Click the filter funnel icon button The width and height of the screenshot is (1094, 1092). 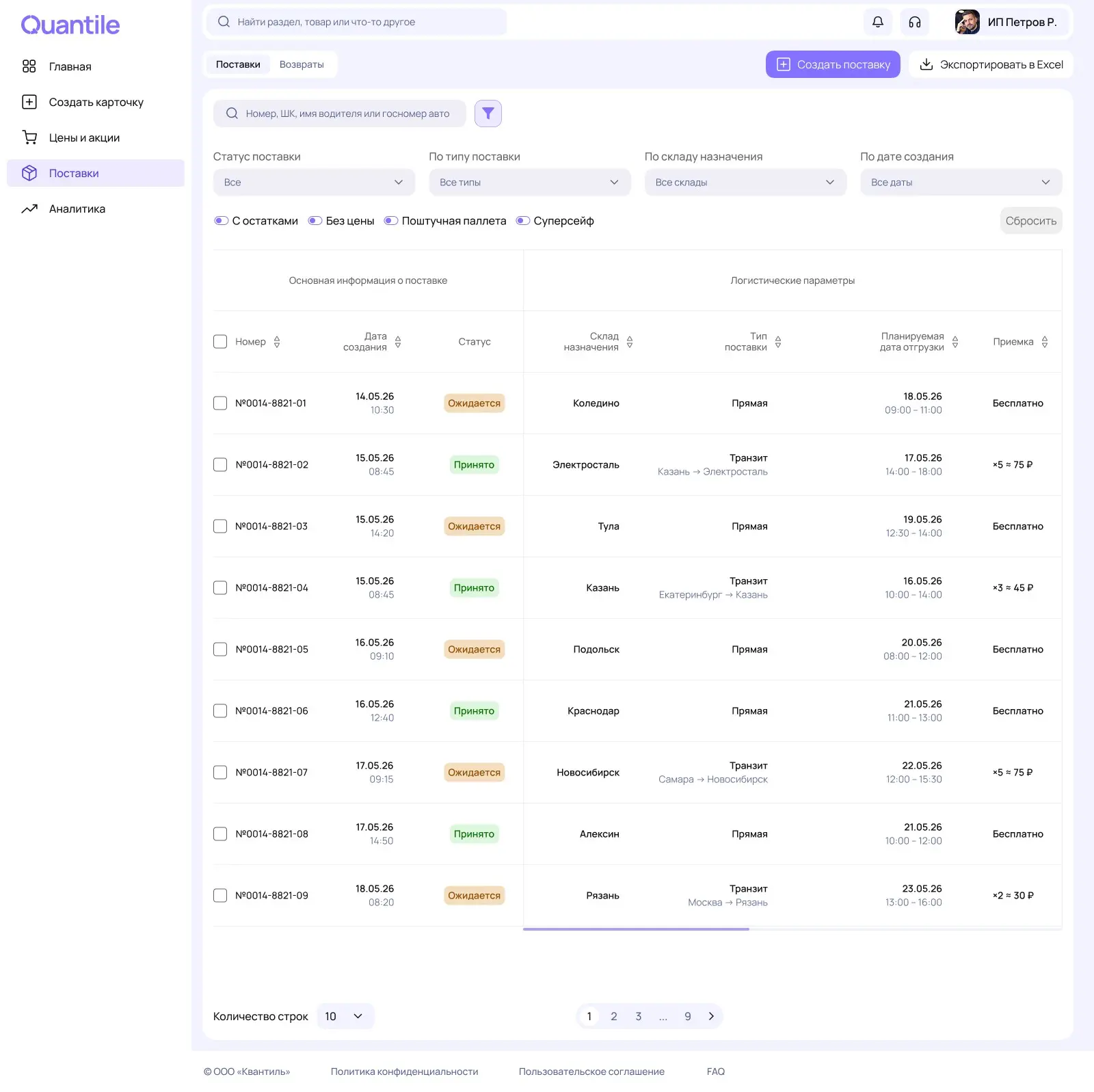[x=488, y=114]
